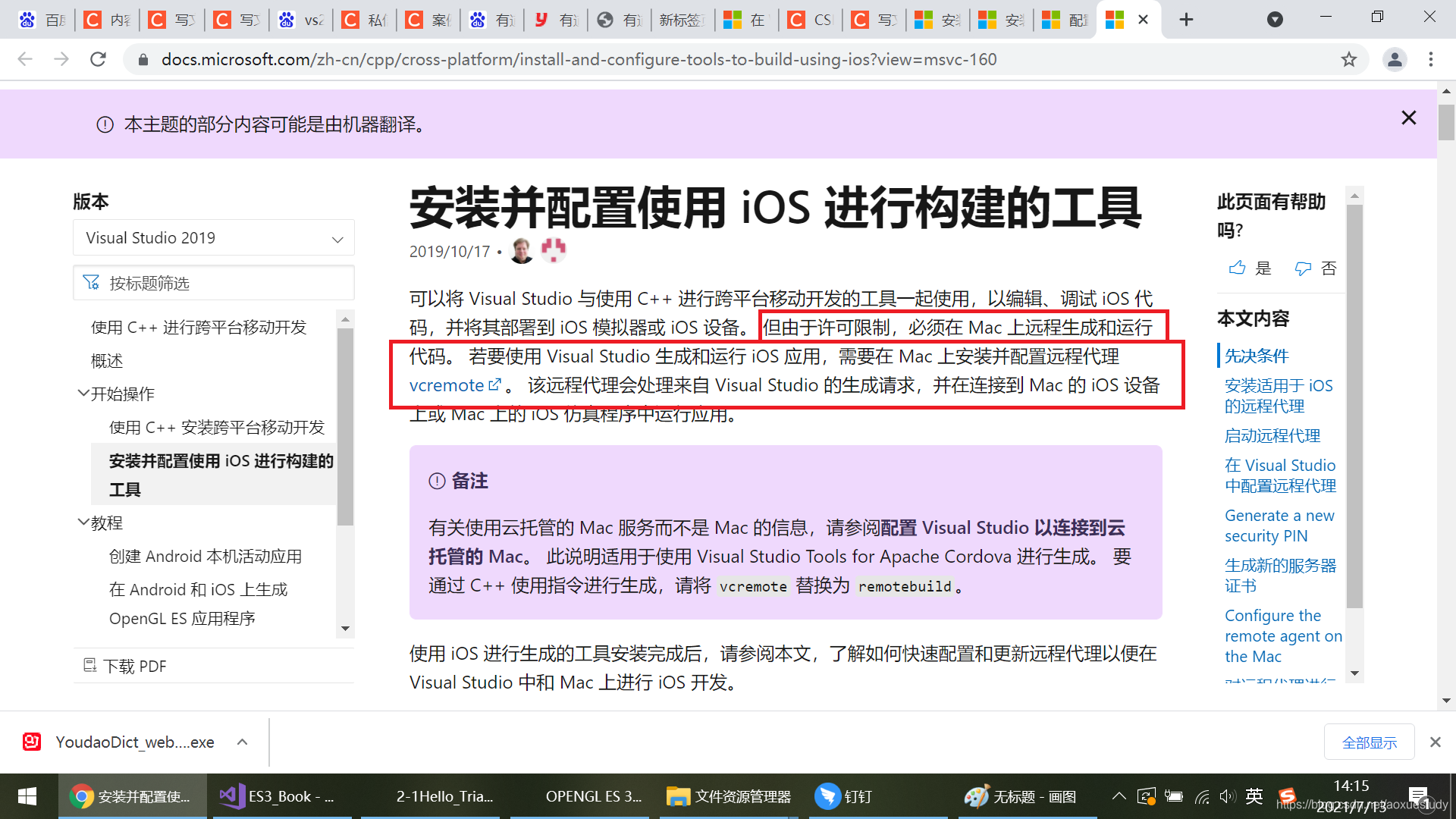Image resolution: width=1456 pixels, height=819 pixels.
Task: Jump to 在 Visual Studio 中配置远程代理
Action: coord(1280,475)
